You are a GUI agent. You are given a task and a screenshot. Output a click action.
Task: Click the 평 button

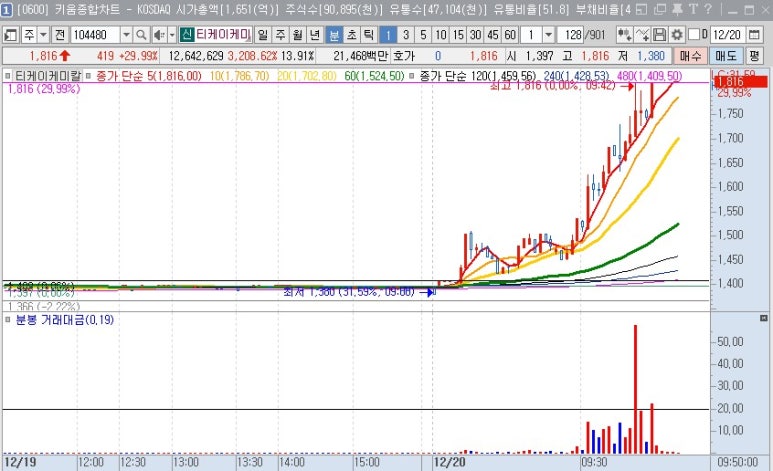click(x=754, y=56)
